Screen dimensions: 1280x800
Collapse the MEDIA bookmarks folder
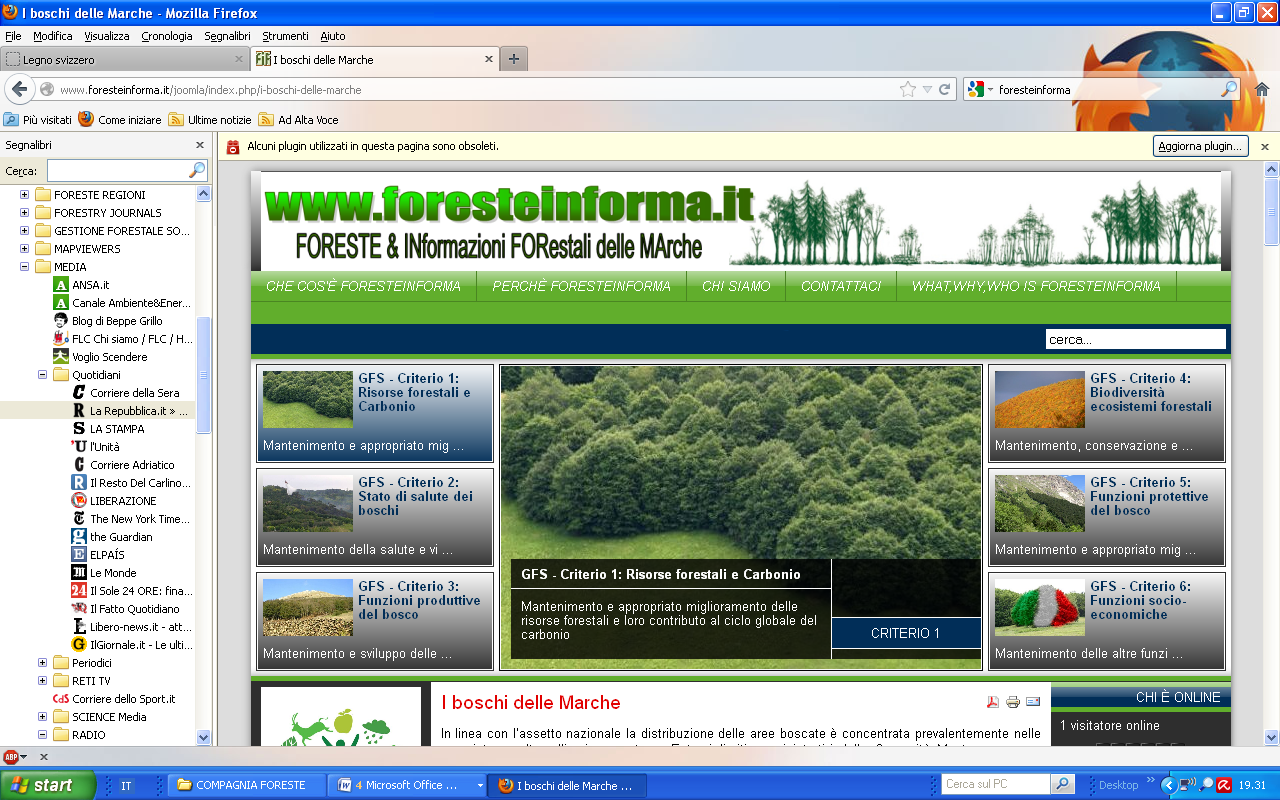tap(25, 267)
